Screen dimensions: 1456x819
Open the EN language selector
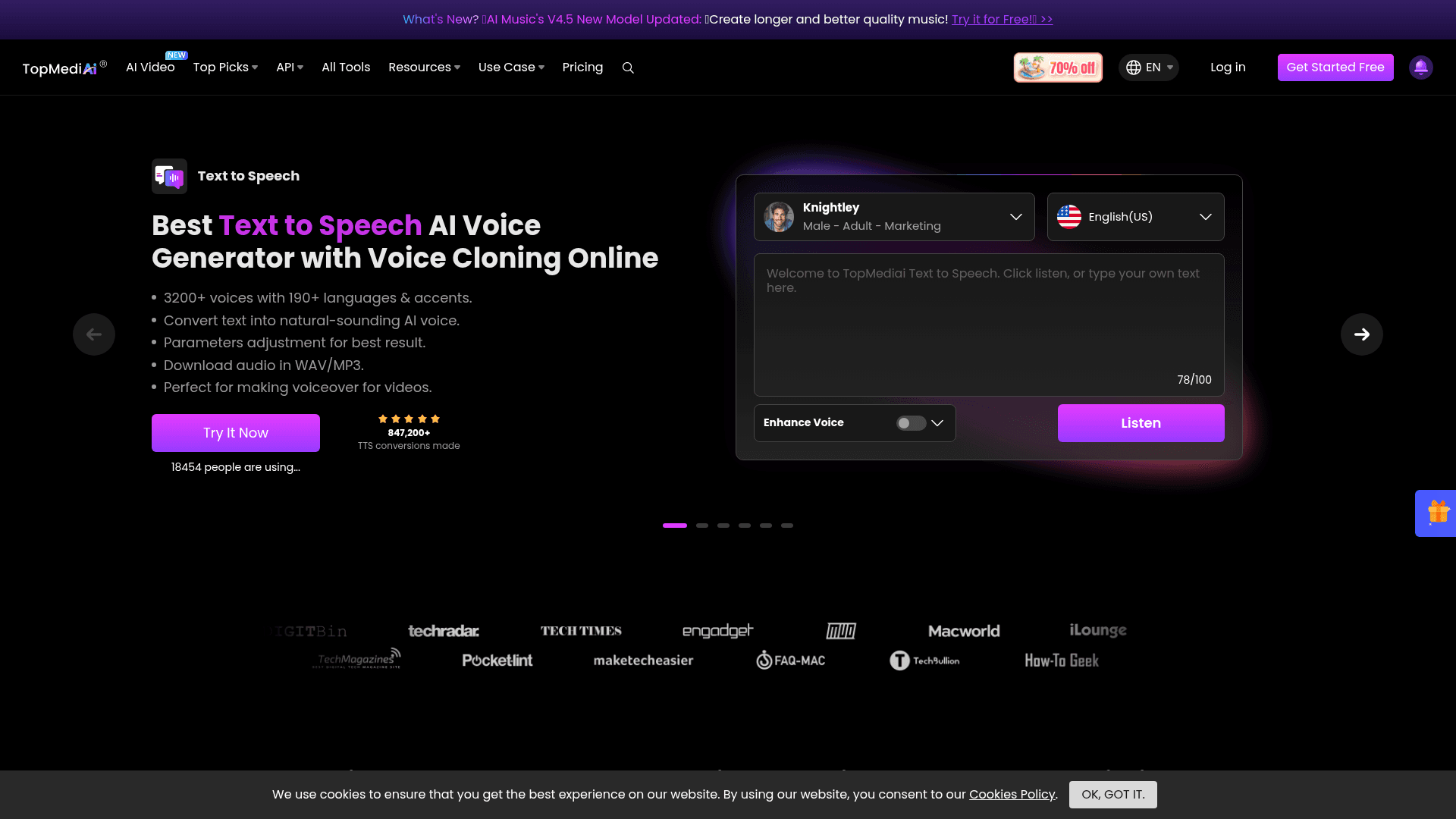tap(1148, 67)
